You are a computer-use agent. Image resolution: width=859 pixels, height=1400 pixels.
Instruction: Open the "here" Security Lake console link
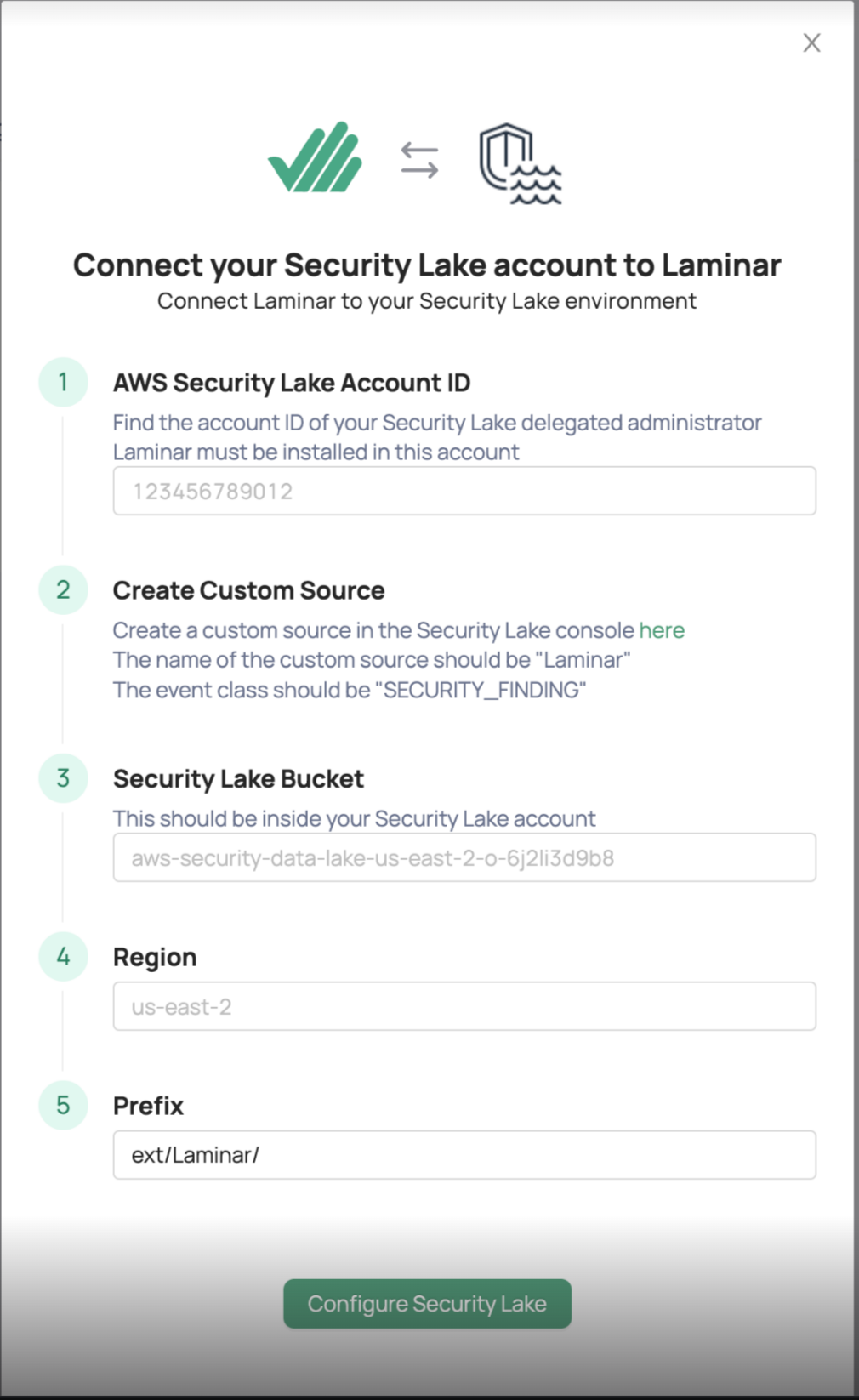click(x=662, y=630)
